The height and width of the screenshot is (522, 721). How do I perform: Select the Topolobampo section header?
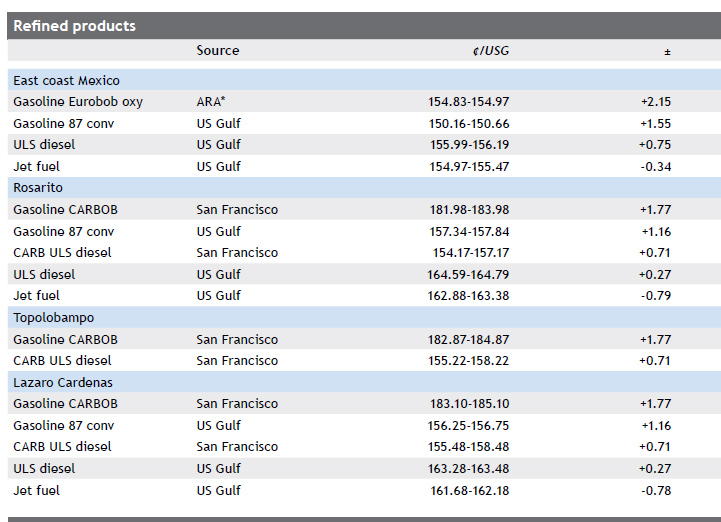coord(54,318)
